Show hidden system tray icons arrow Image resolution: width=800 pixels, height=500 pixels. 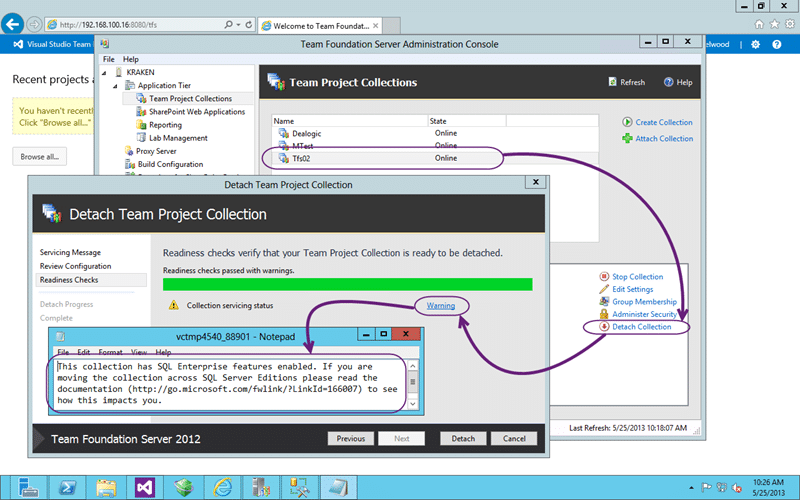(x=691, y=488)
